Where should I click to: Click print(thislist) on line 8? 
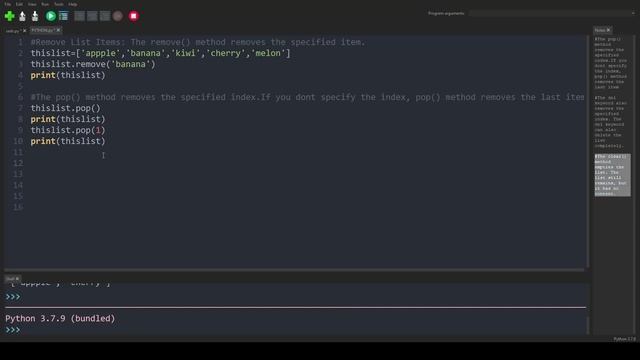[x=68, y=119]
